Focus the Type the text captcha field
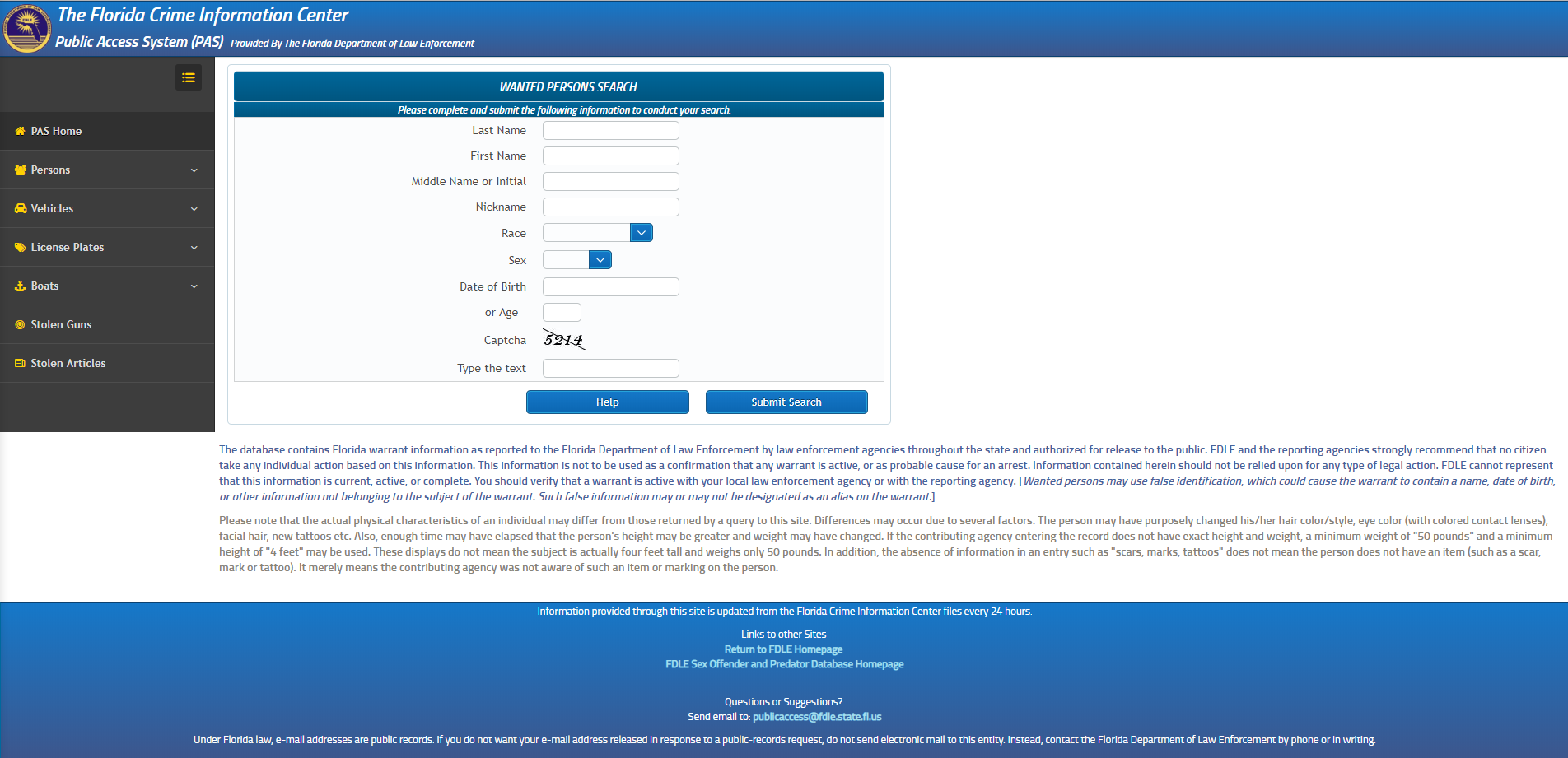The image size is (1568, 758). click(611, 368)
